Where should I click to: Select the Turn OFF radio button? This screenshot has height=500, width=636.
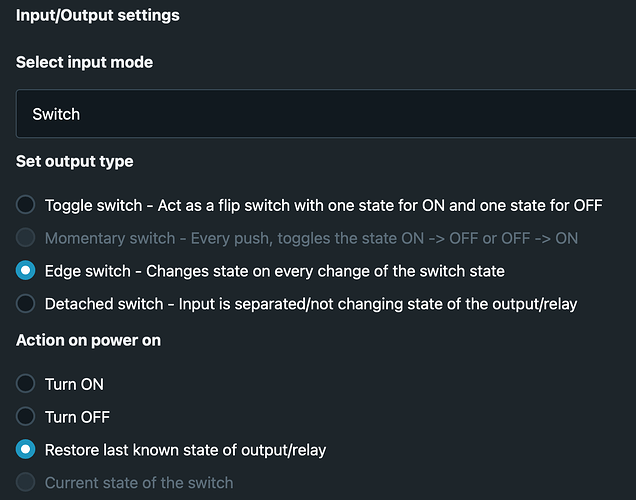[26, 417]
